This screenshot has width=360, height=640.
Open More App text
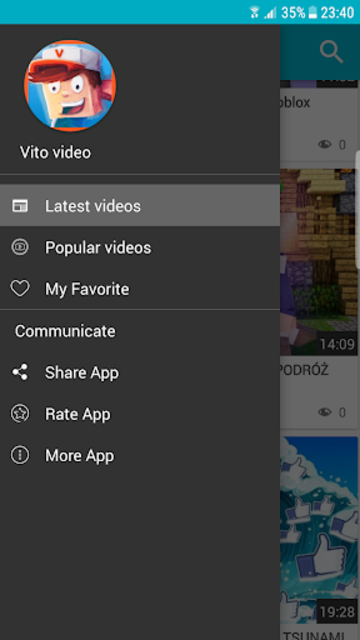tap(80, 456)
